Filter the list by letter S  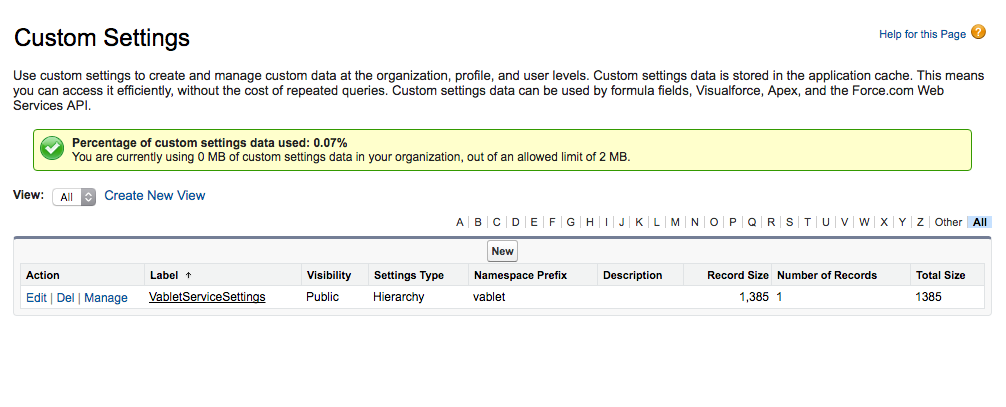790,222
